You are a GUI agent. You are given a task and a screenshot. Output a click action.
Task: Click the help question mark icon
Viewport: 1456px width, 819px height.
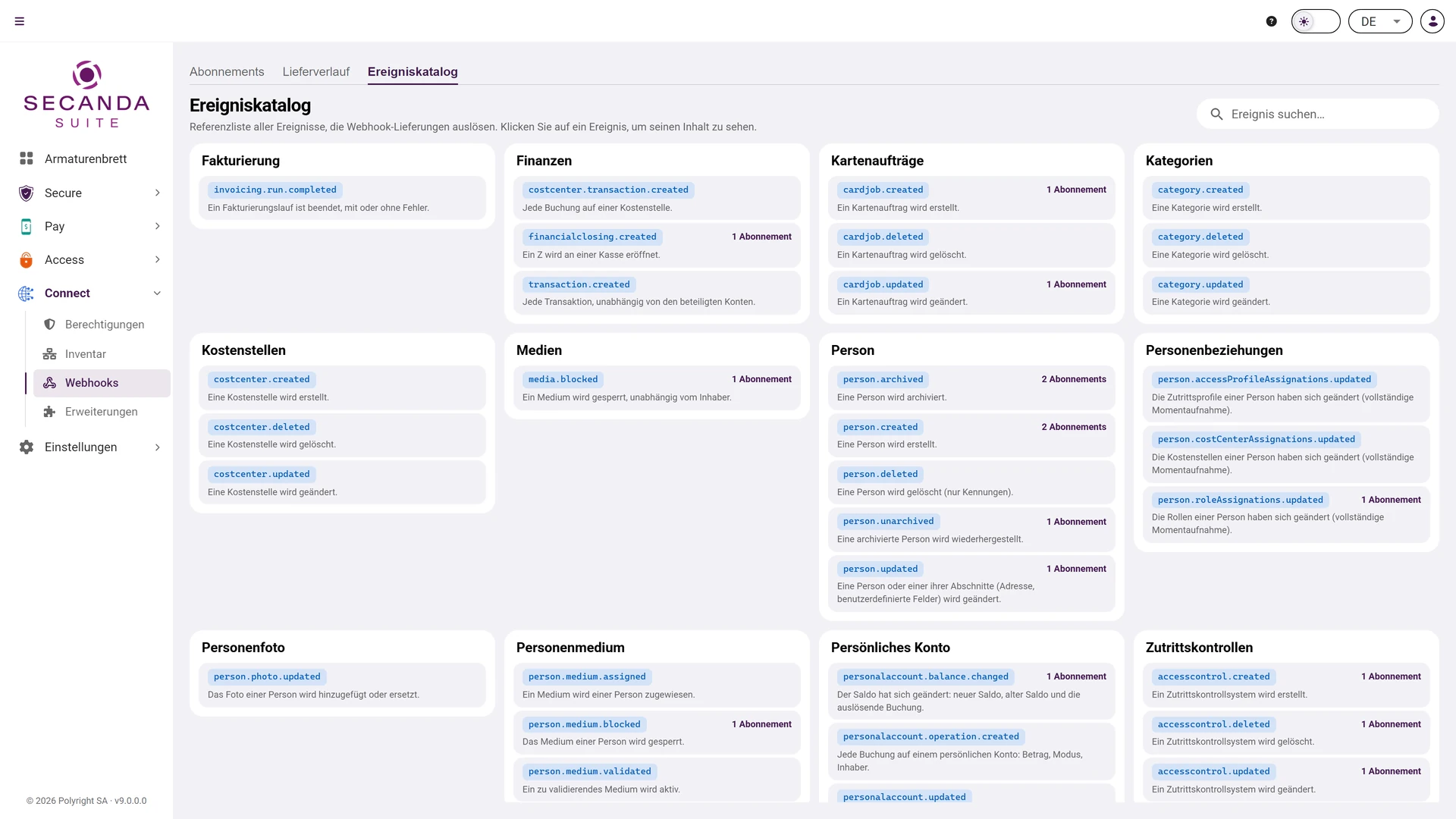1272,21
